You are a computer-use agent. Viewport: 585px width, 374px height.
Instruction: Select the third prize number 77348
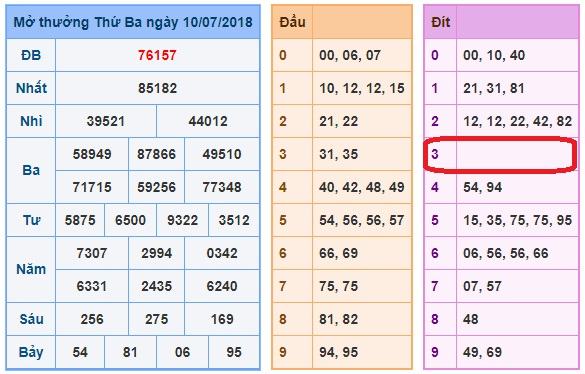222,187
